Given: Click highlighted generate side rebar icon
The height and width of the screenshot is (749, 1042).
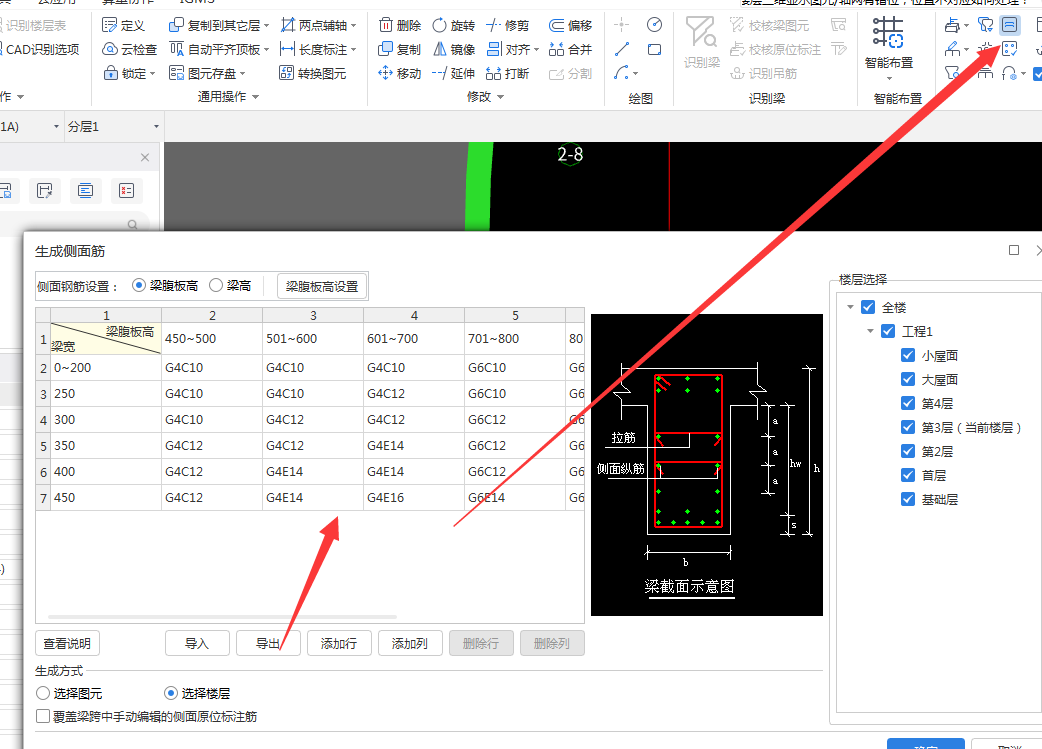Looking at the screenshot, I should [1009, 25].
